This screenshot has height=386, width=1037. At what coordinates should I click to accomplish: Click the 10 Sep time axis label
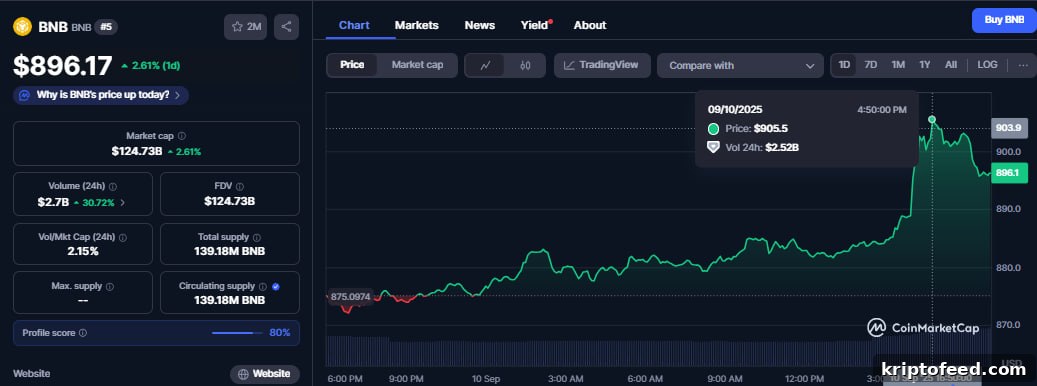pyautogui.click(x=486, y=379)
